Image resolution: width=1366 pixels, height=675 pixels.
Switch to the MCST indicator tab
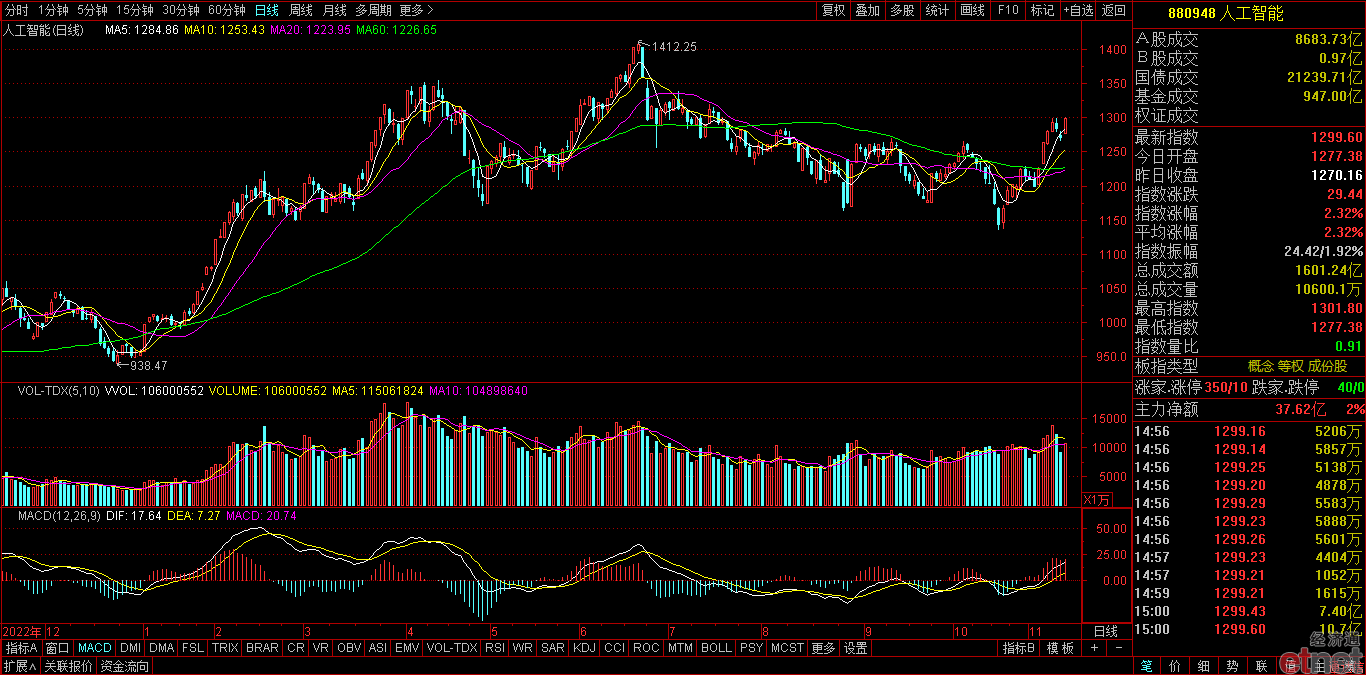(x=787, y=648)
